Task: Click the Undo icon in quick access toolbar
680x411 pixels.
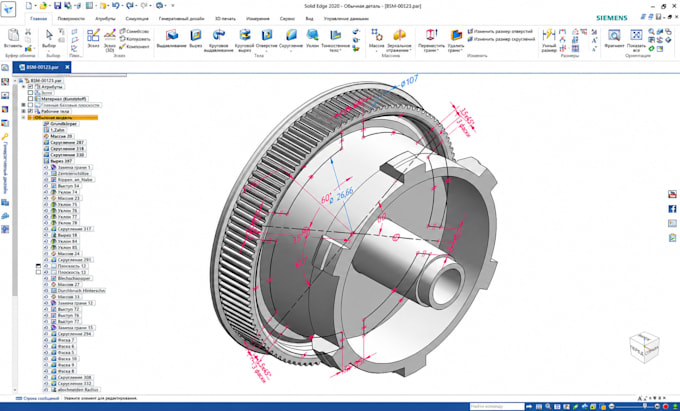Action: point(115,6)
